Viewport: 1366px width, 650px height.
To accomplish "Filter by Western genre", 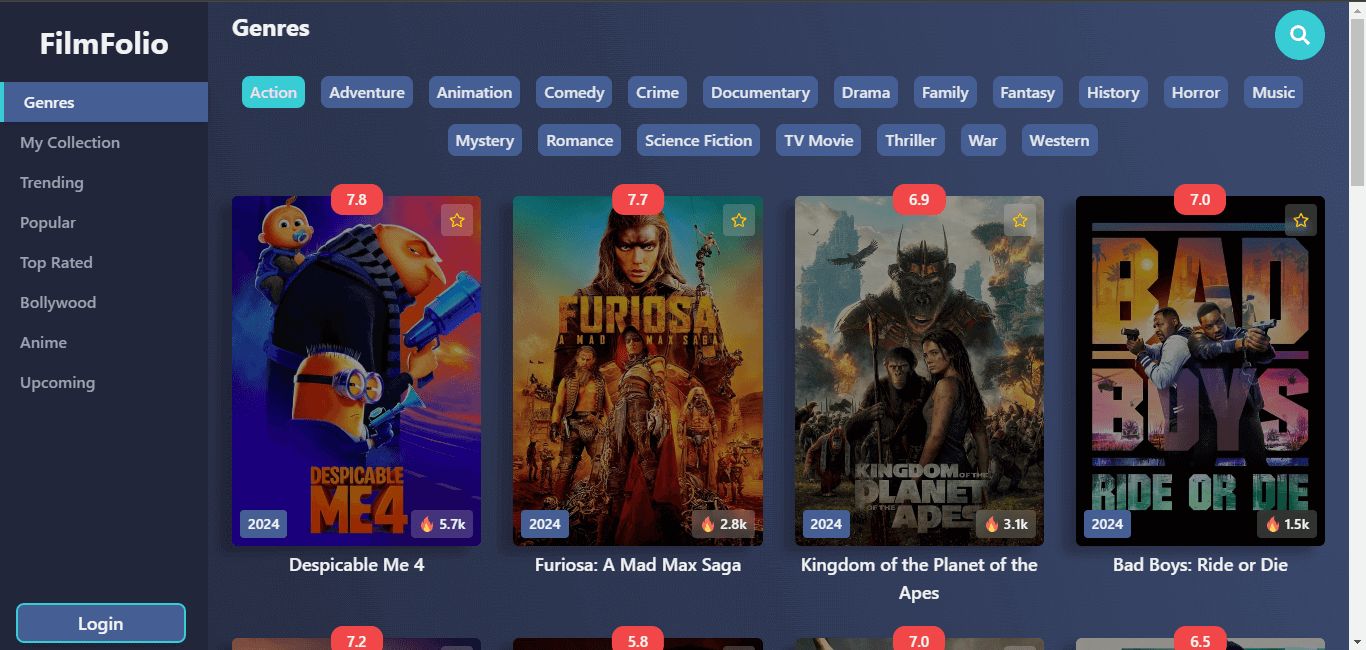I will pos(1059,140).
